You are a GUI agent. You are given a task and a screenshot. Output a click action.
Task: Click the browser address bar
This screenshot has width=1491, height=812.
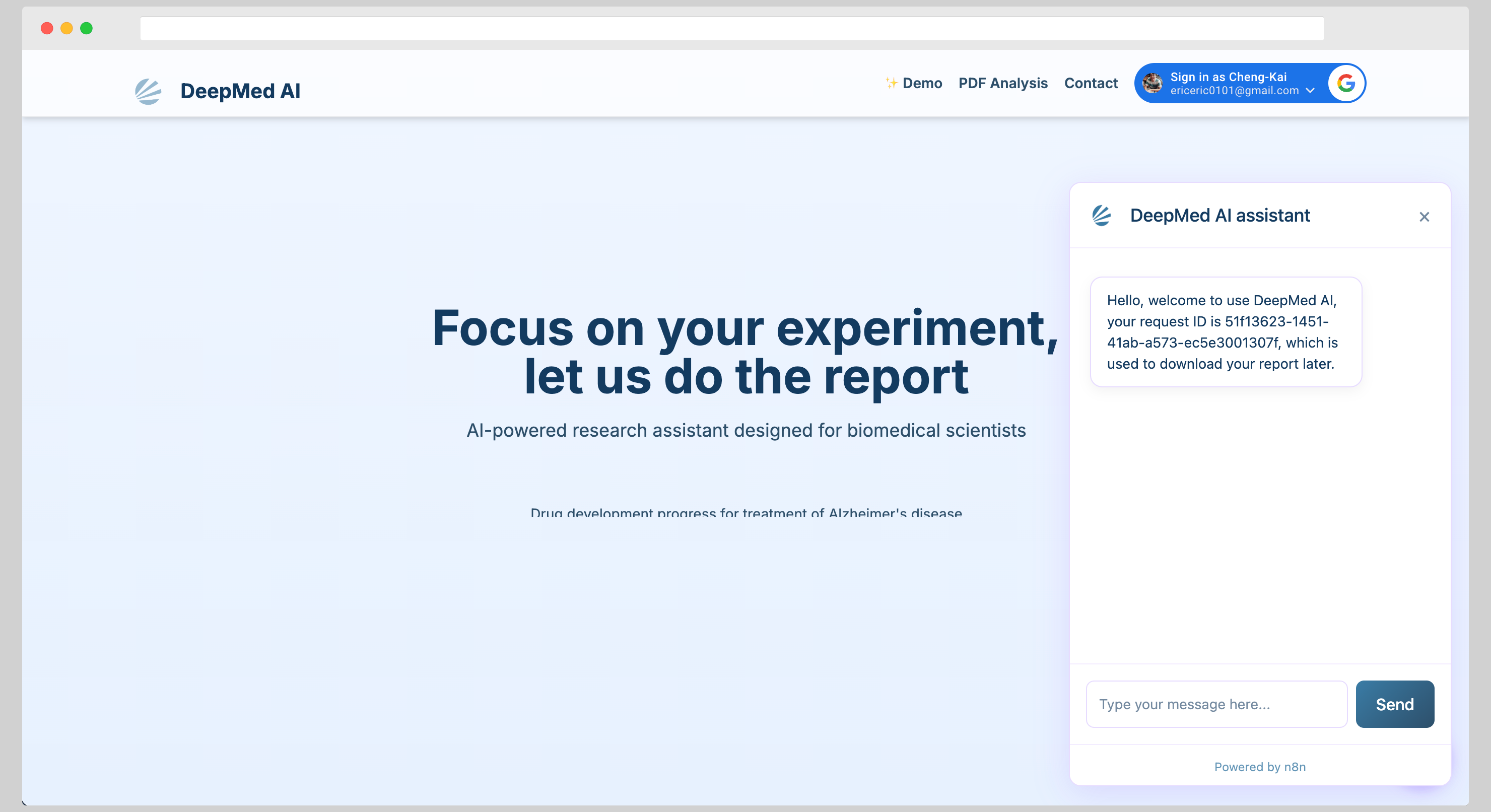[731, 28]
